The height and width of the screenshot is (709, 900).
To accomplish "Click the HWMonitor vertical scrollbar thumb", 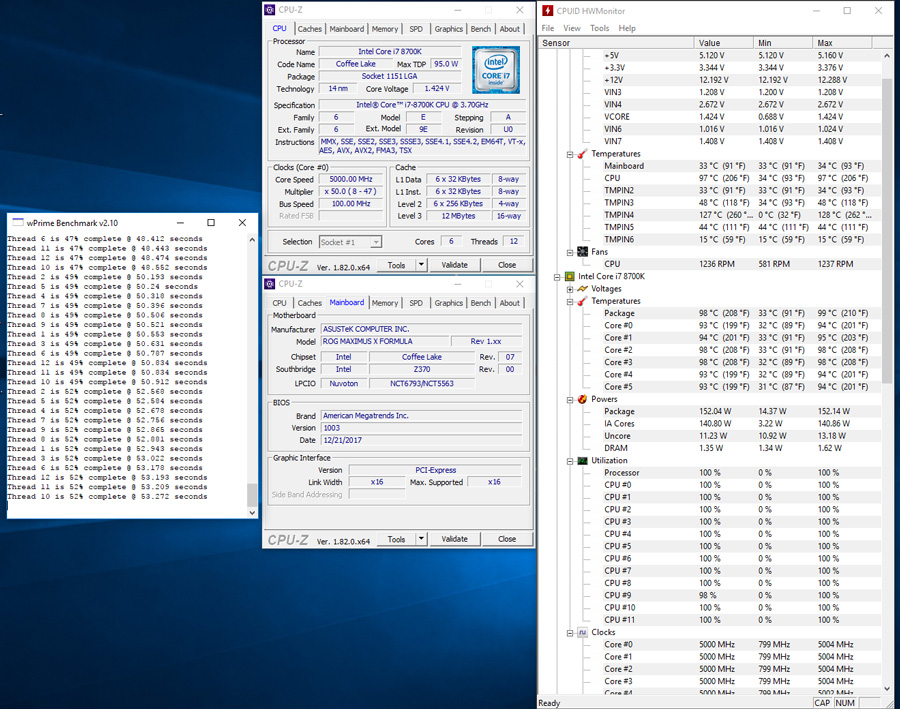I will pyautogui.click(x=887, y=230).
